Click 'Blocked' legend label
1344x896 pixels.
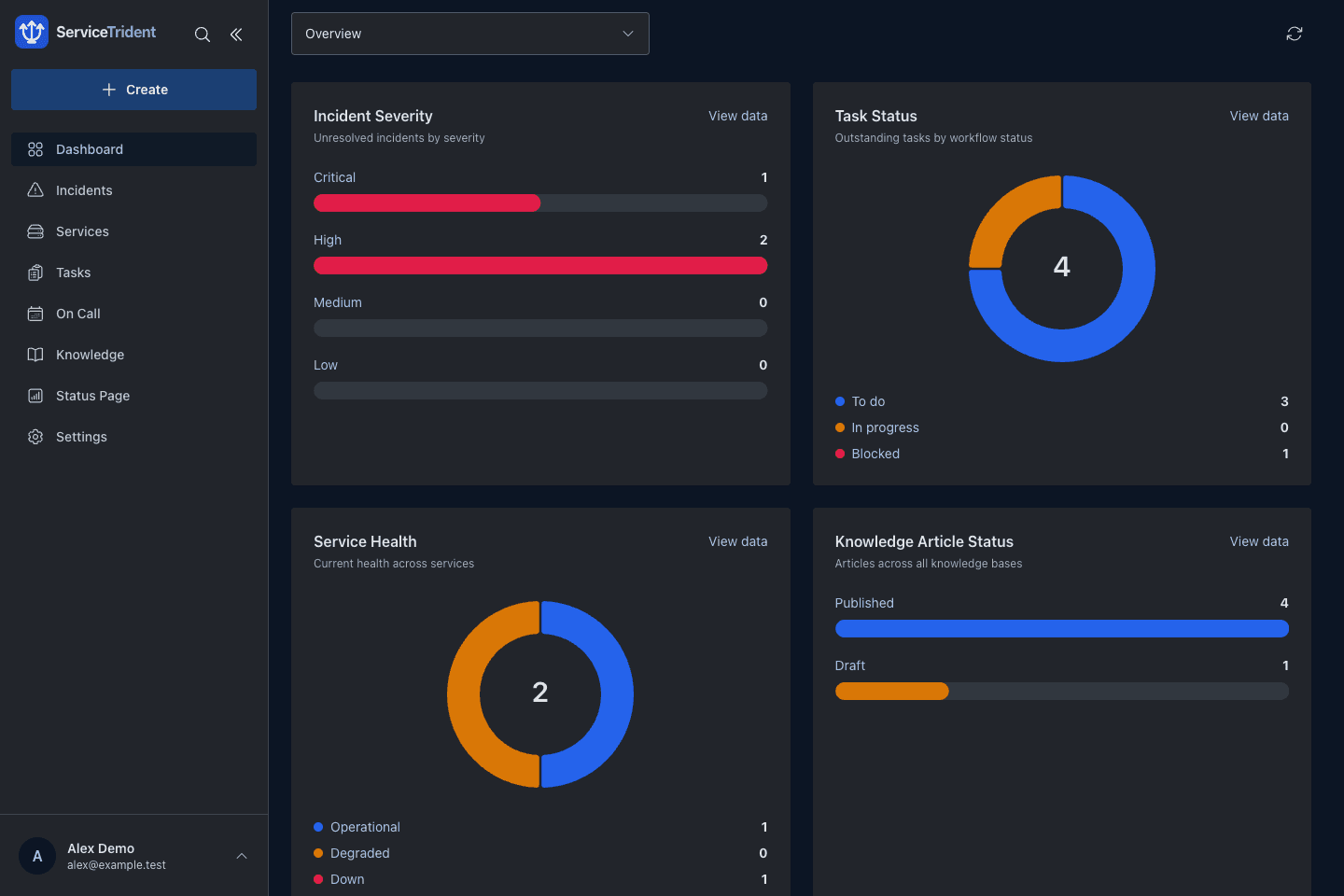[875, 454]
